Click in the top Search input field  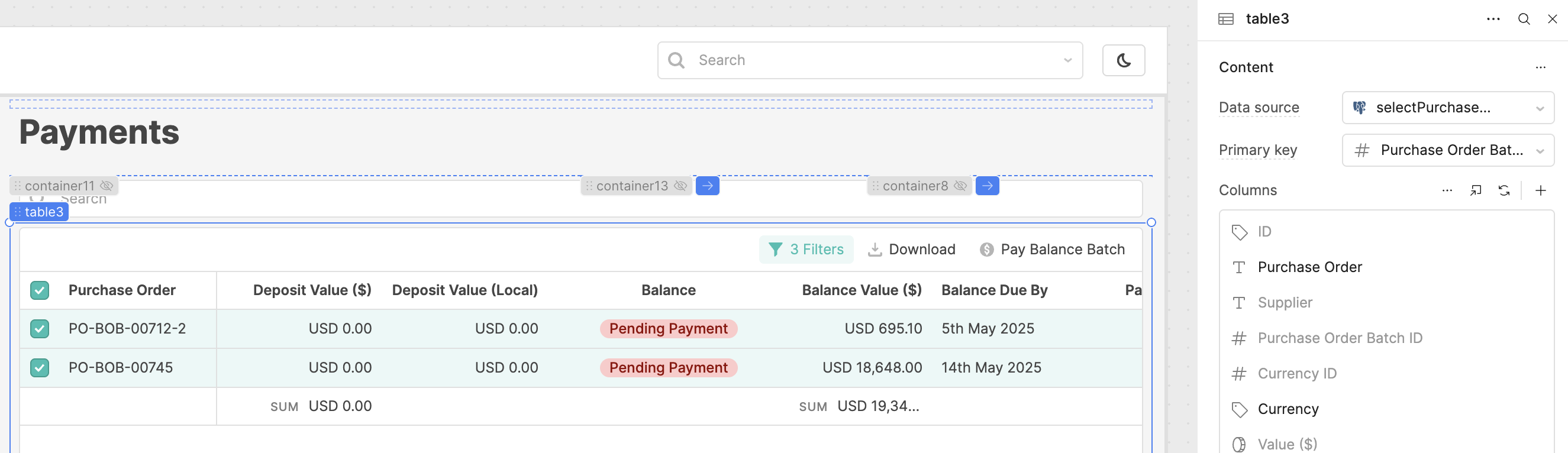tap(870, 60)
